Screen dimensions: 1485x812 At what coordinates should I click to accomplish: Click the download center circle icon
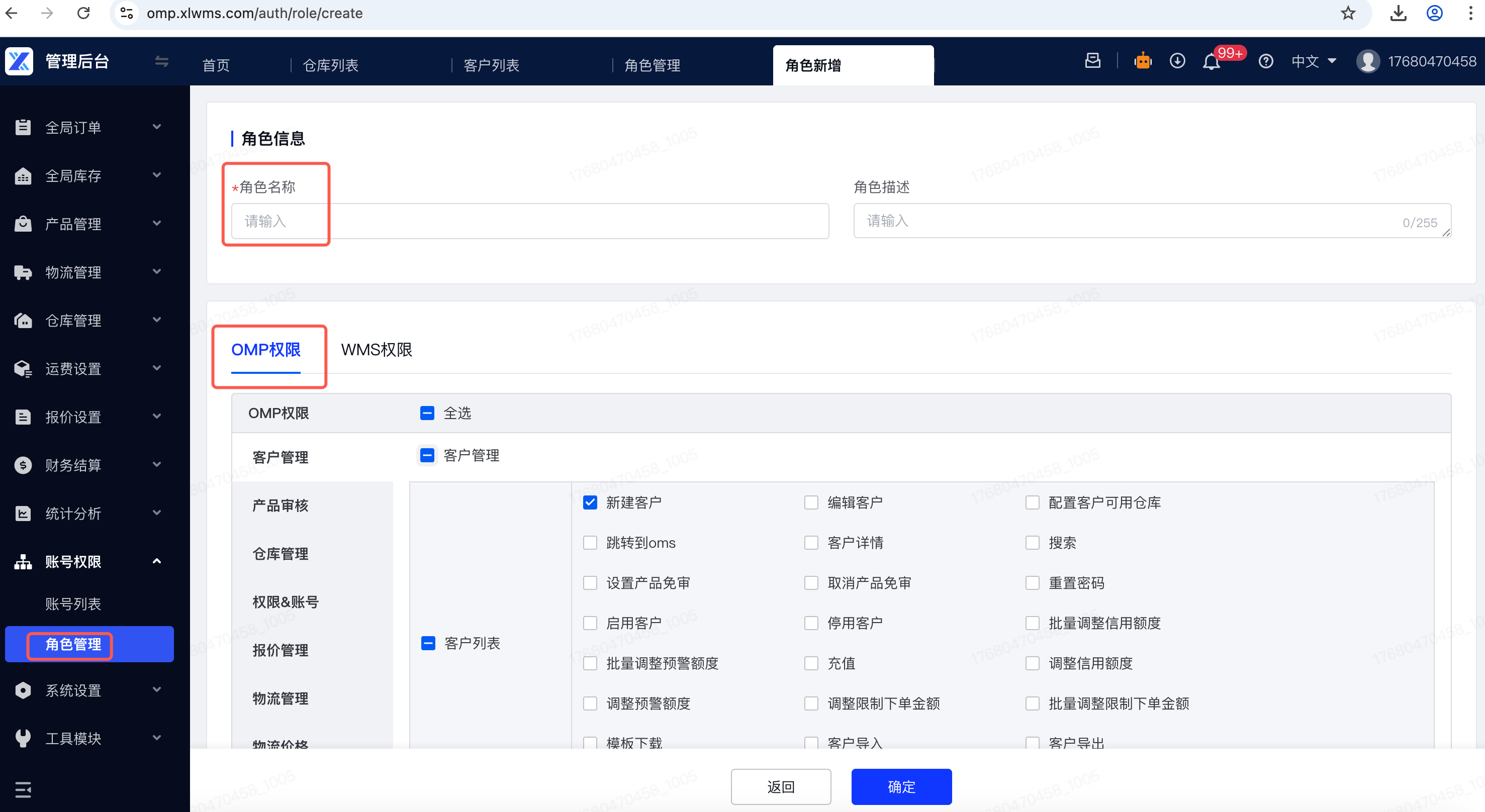1177,61
